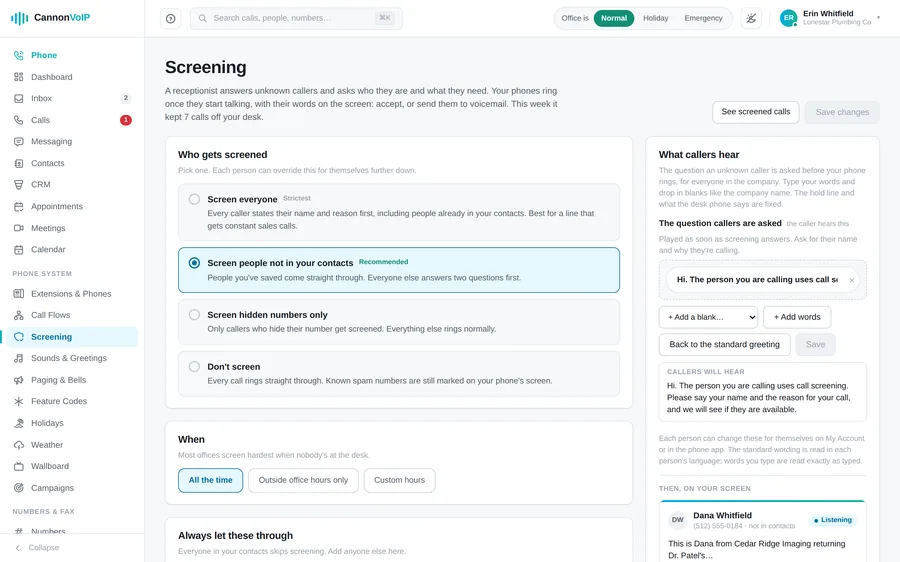900x562 pixels.
Task: Open the Add a blank dropdown
Action: [x=708, y=317]
